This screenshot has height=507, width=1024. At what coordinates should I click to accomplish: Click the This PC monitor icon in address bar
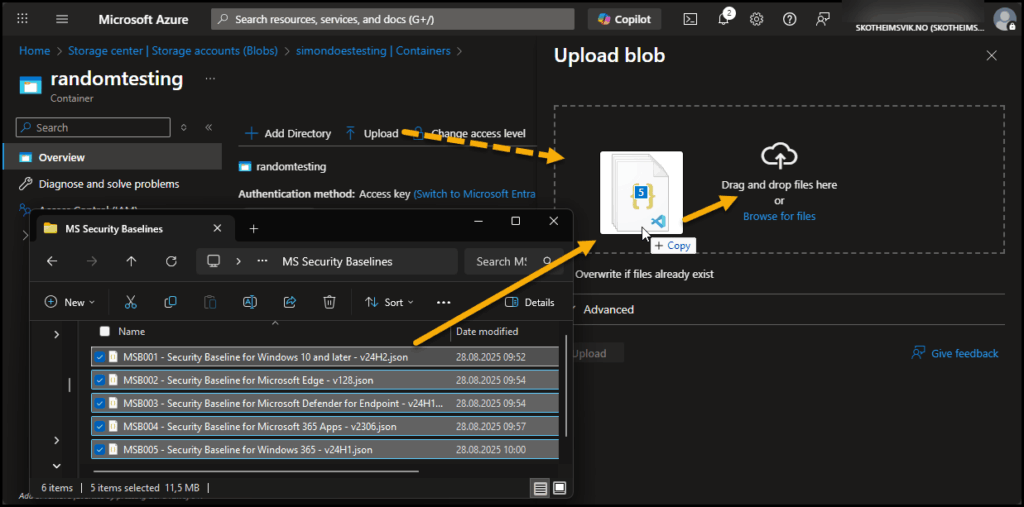212,261
